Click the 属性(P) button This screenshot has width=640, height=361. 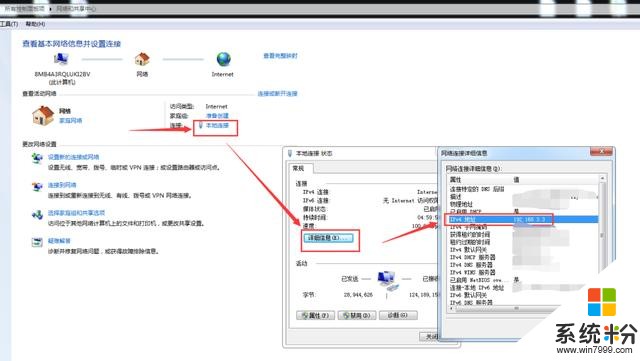316,315
